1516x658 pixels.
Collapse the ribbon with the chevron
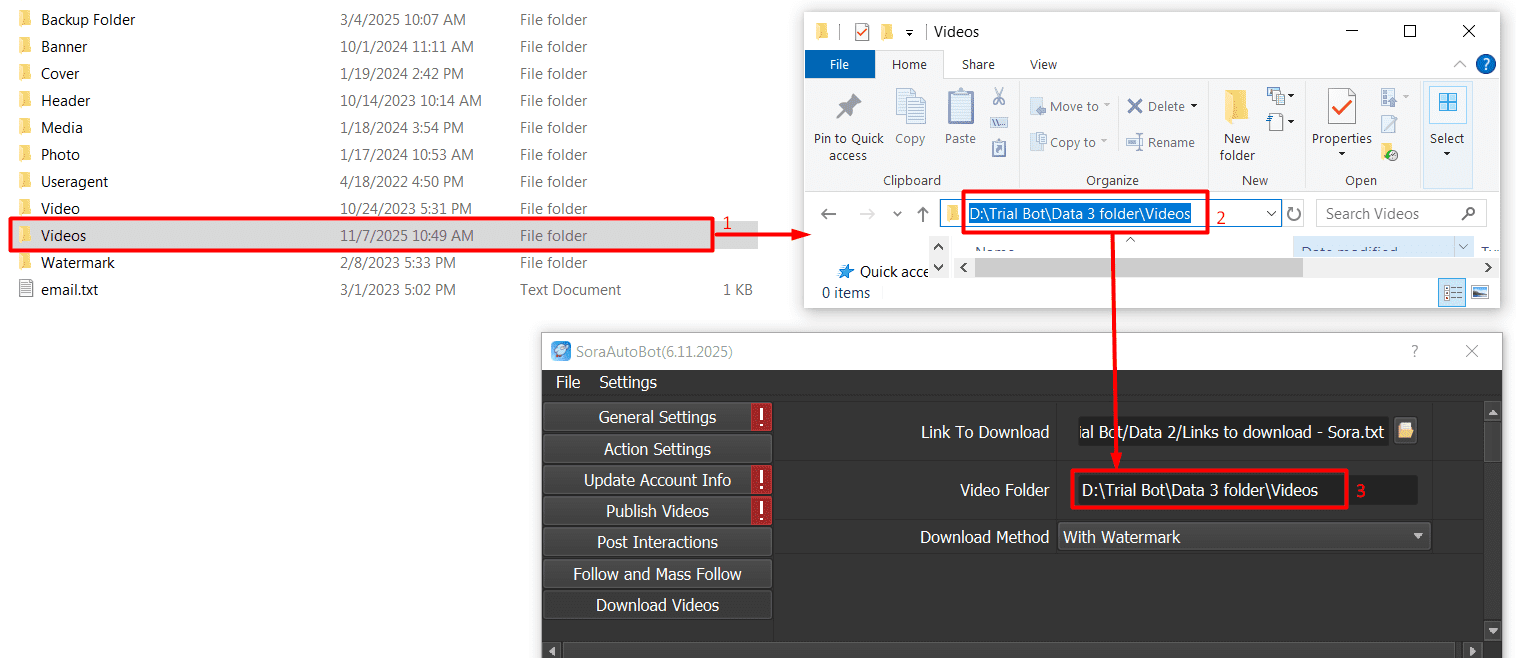tap(1460, 63)
